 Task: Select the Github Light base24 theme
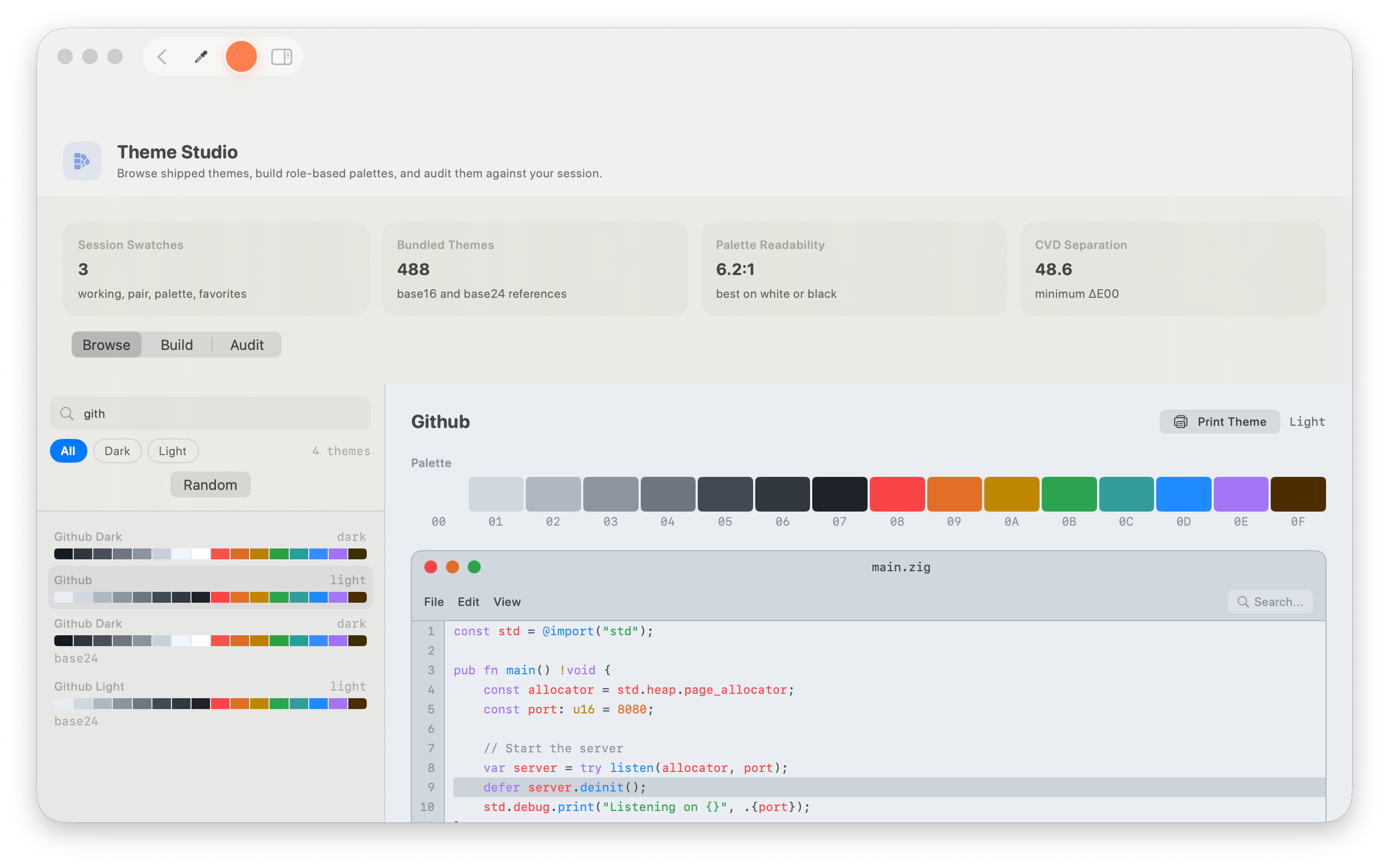tap(211, 704)
